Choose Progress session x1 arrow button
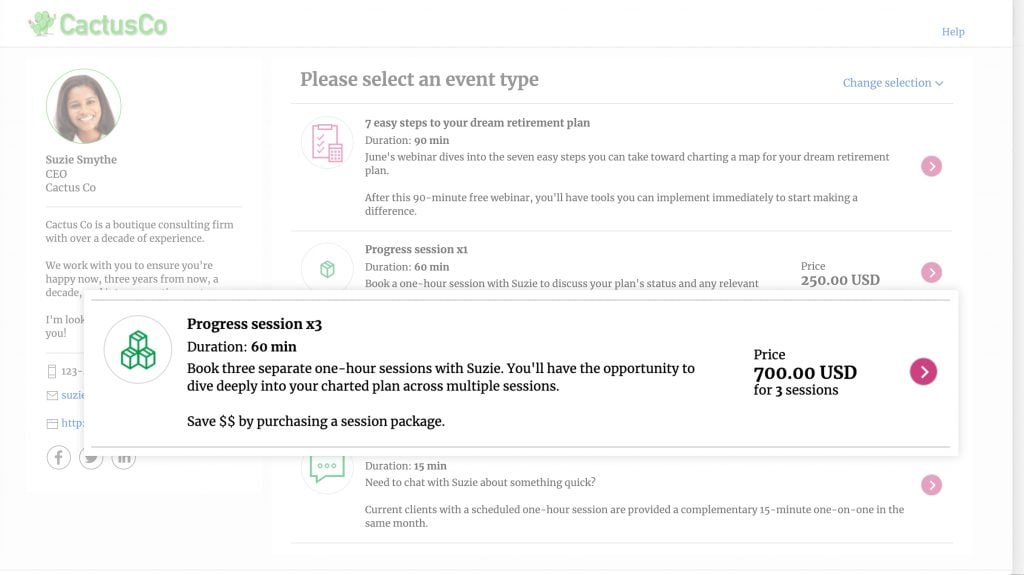This screenshot has width=1024, height=575. [x=931, y=272]
